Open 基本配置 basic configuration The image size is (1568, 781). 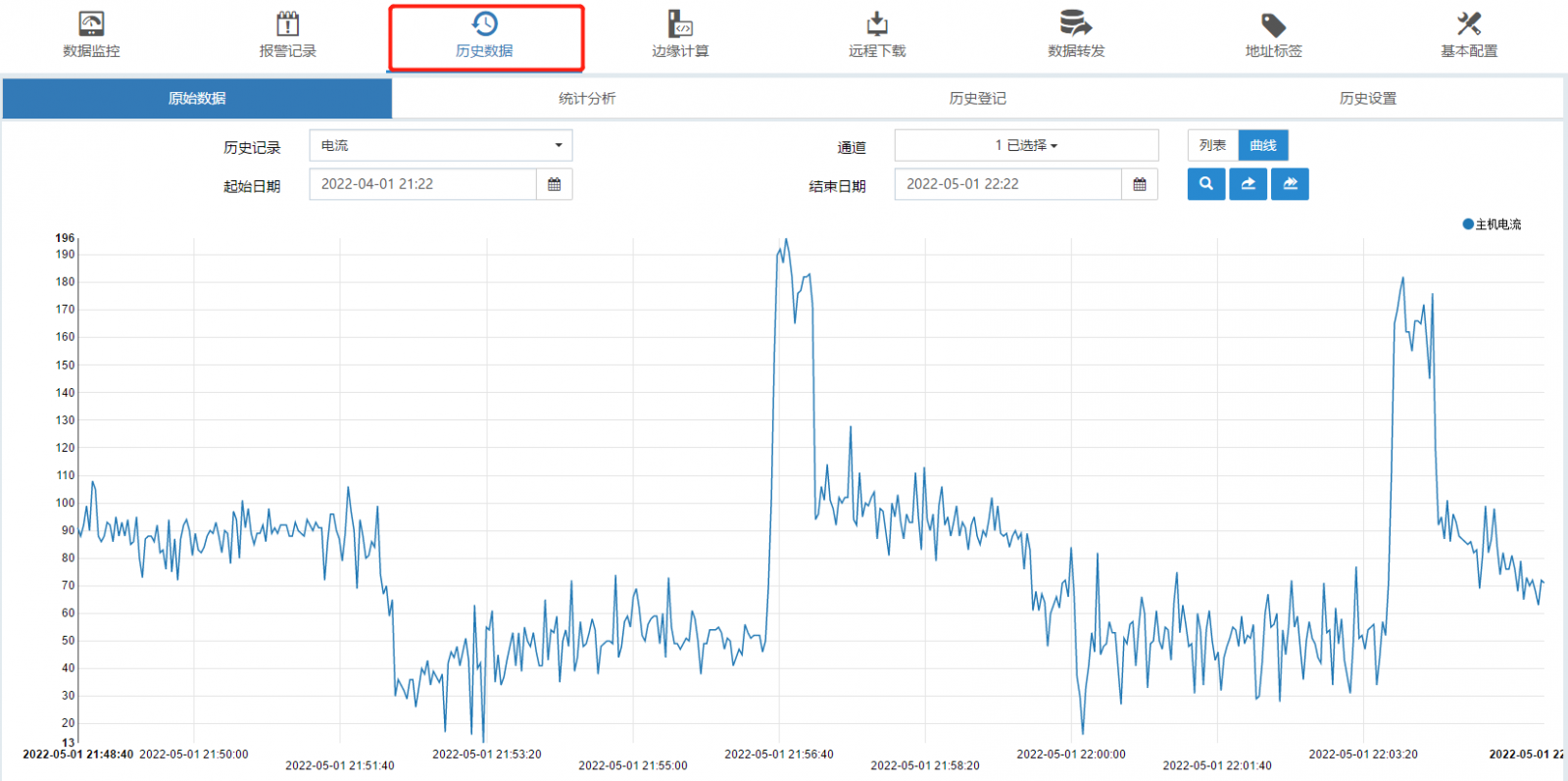click(x=1468, y=35)
